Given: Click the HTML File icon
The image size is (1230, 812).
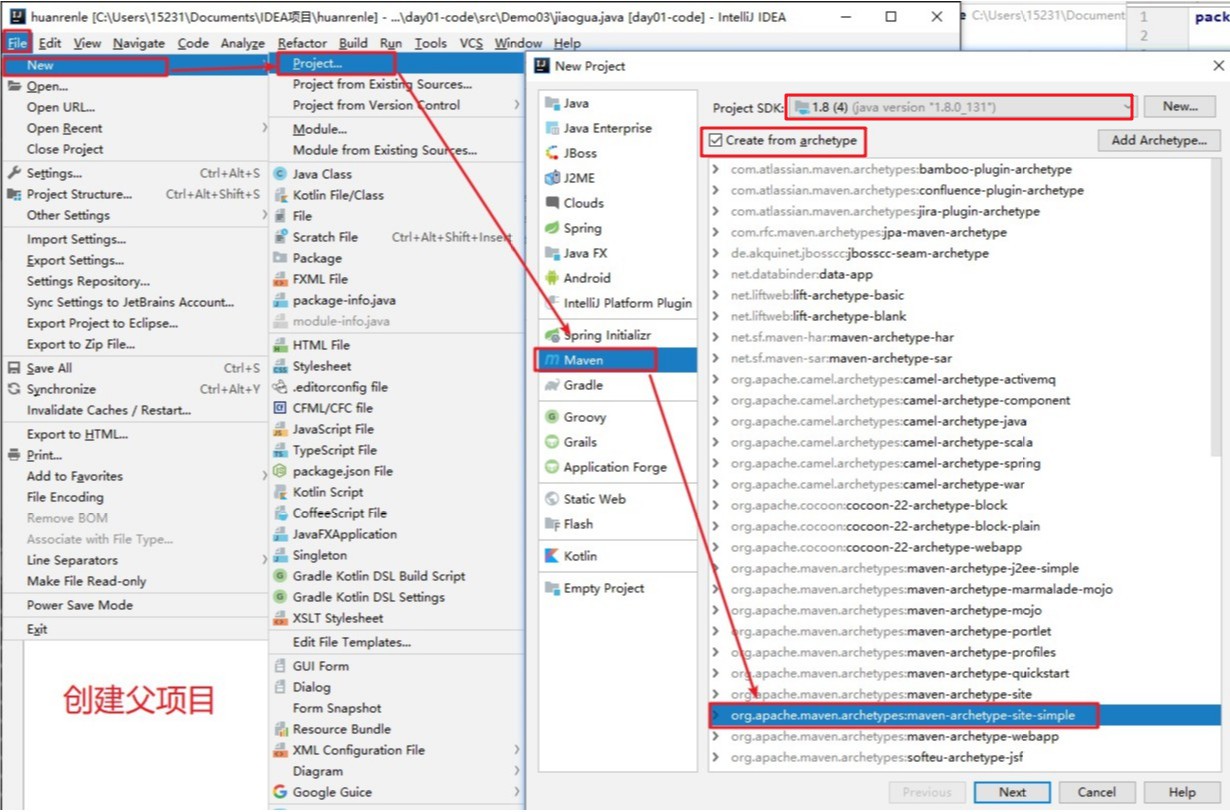Looking at the screenshot, I should [x=280, y=345].
